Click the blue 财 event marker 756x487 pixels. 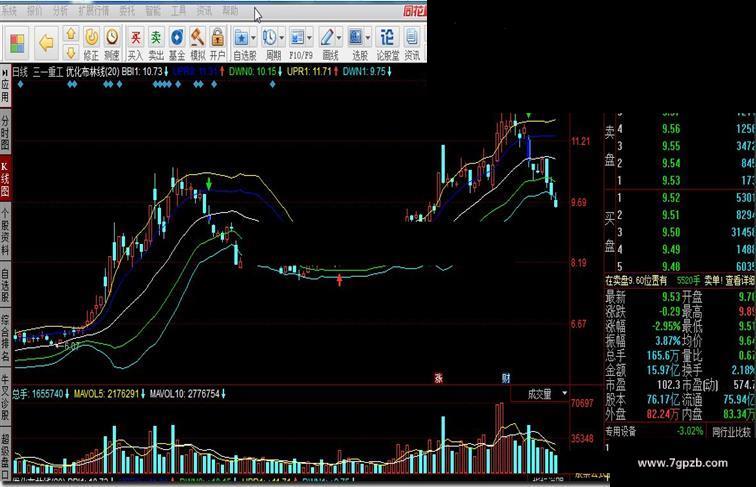tap(505, 379)
